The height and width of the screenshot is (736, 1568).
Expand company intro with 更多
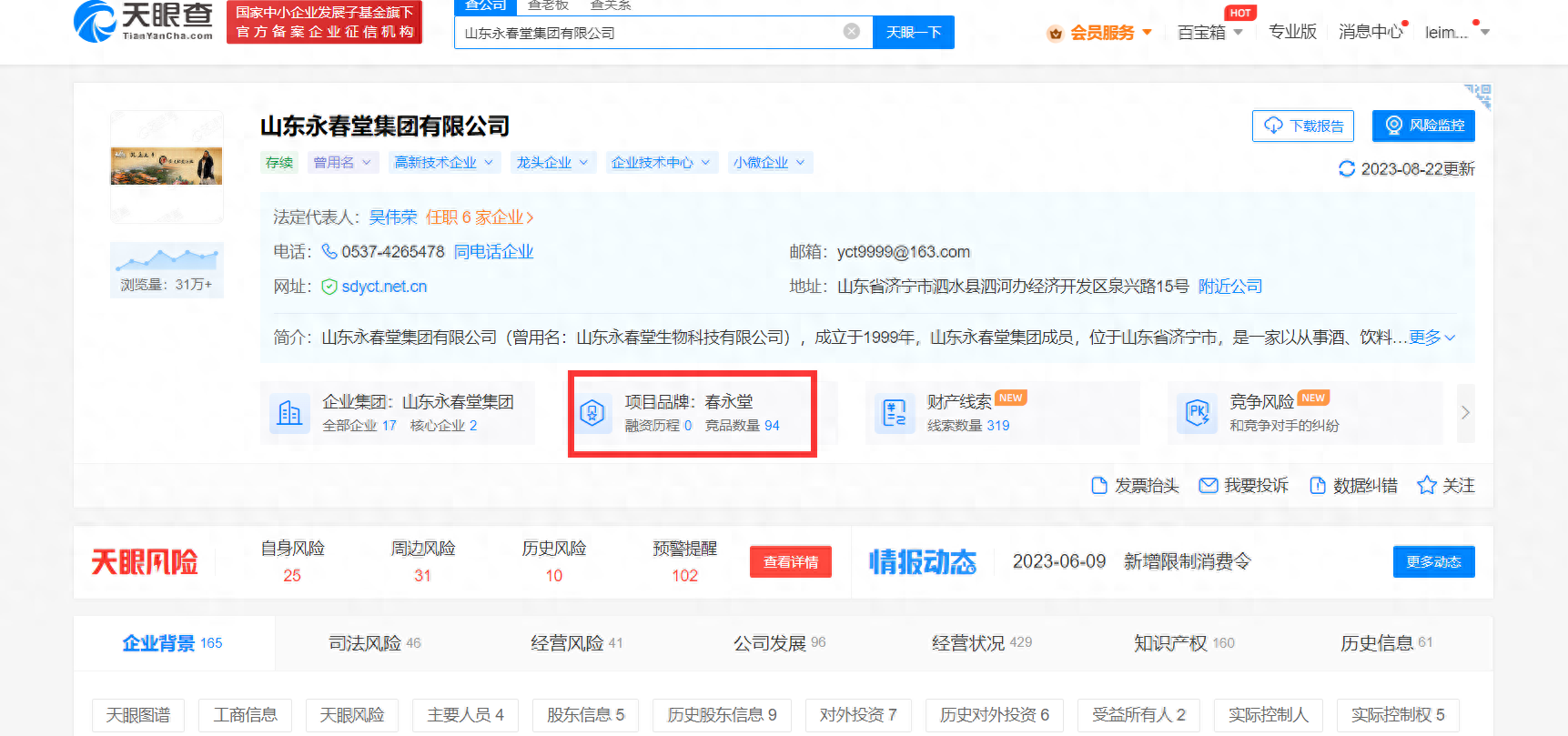1432,338
